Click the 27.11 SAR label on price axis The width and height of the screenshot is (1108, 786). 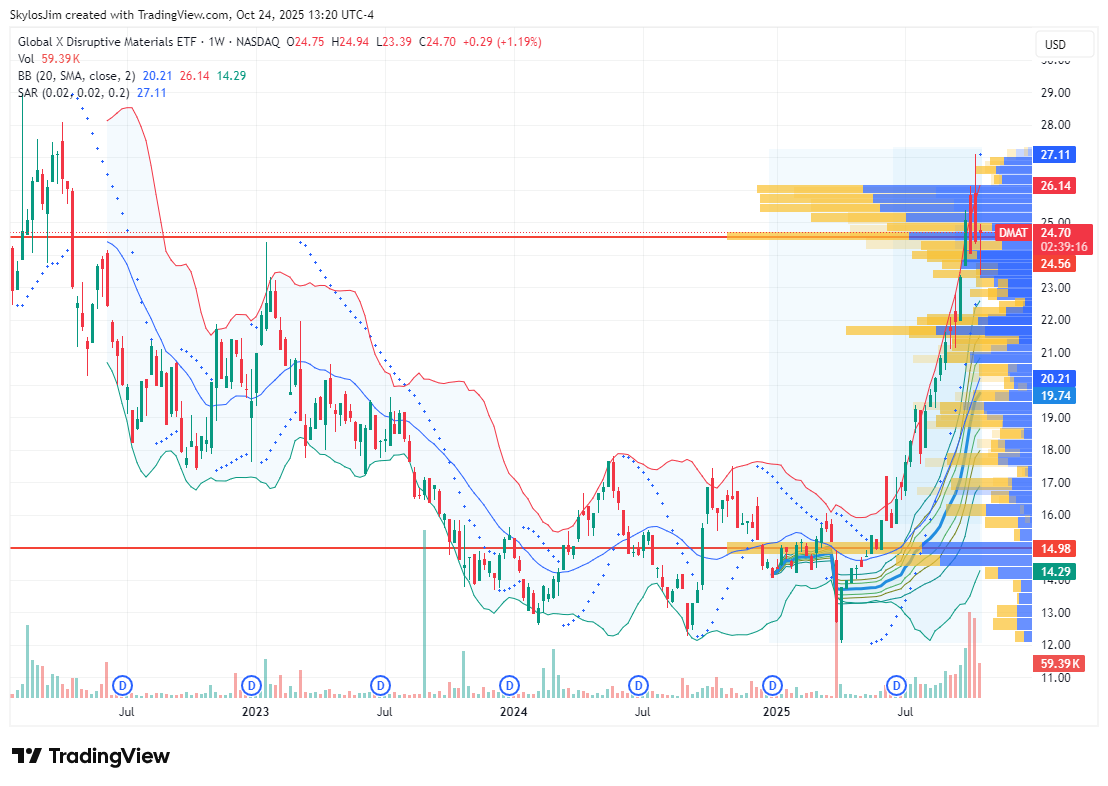coord(1054,154)
